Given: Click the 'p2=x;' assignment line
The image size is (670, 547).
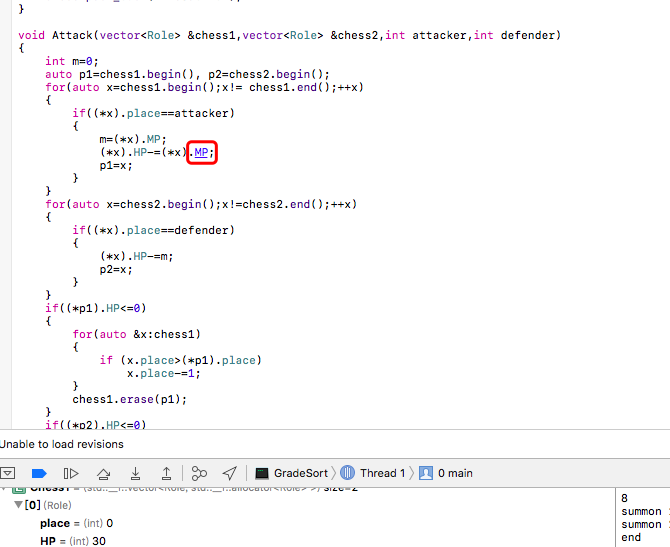Looking at the screenshot, I should point(116,270).
